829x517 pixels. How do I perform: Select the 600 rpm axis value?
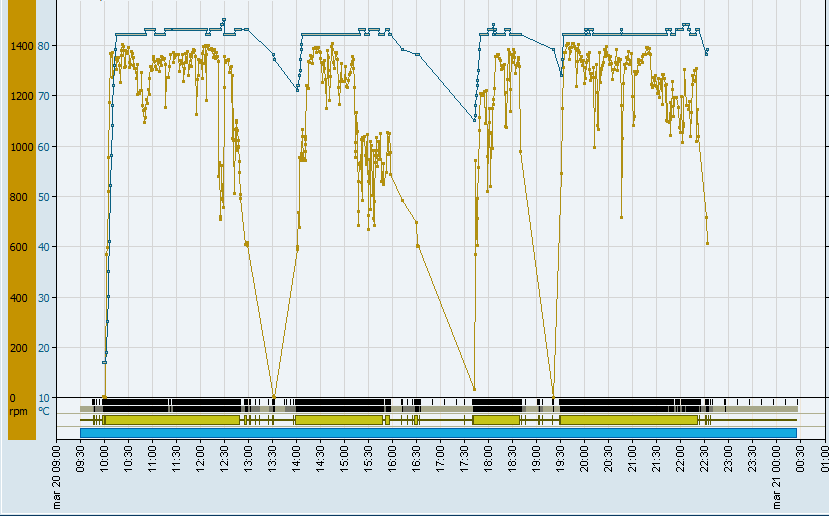19,247
